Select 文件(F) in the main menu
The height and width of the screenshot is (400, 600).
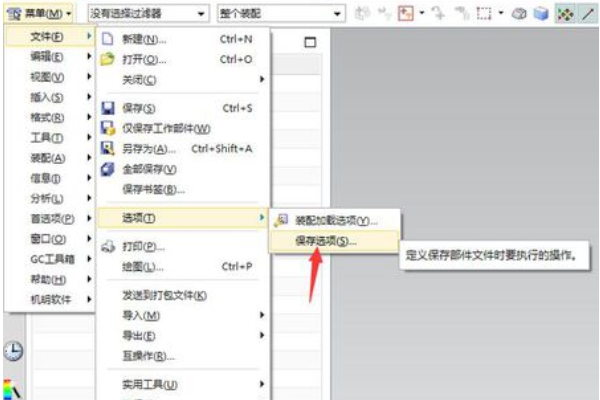click(x=50, y=37)
